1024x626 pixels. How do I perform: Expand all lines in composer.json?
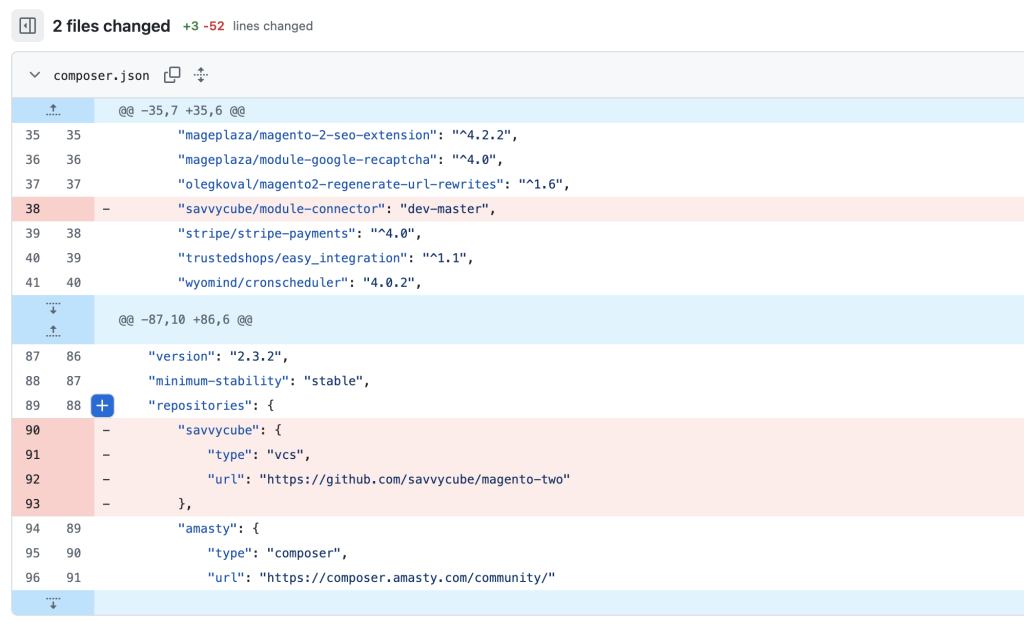click(x=200, y=75)
